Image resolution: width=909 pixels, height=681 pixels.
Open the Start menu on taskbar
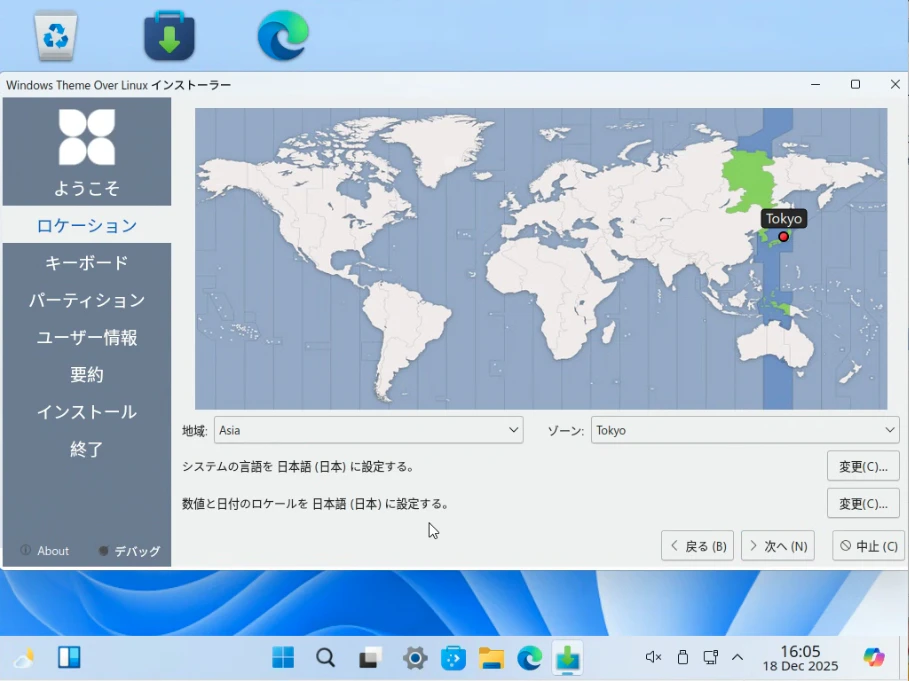click(283, 657)
